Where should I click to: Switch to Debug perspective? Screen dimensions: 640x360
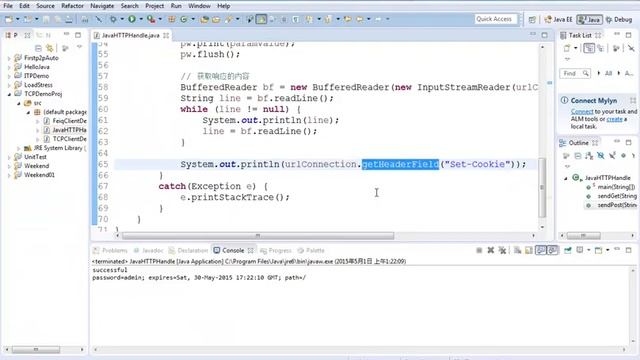[x=619, y=19]
